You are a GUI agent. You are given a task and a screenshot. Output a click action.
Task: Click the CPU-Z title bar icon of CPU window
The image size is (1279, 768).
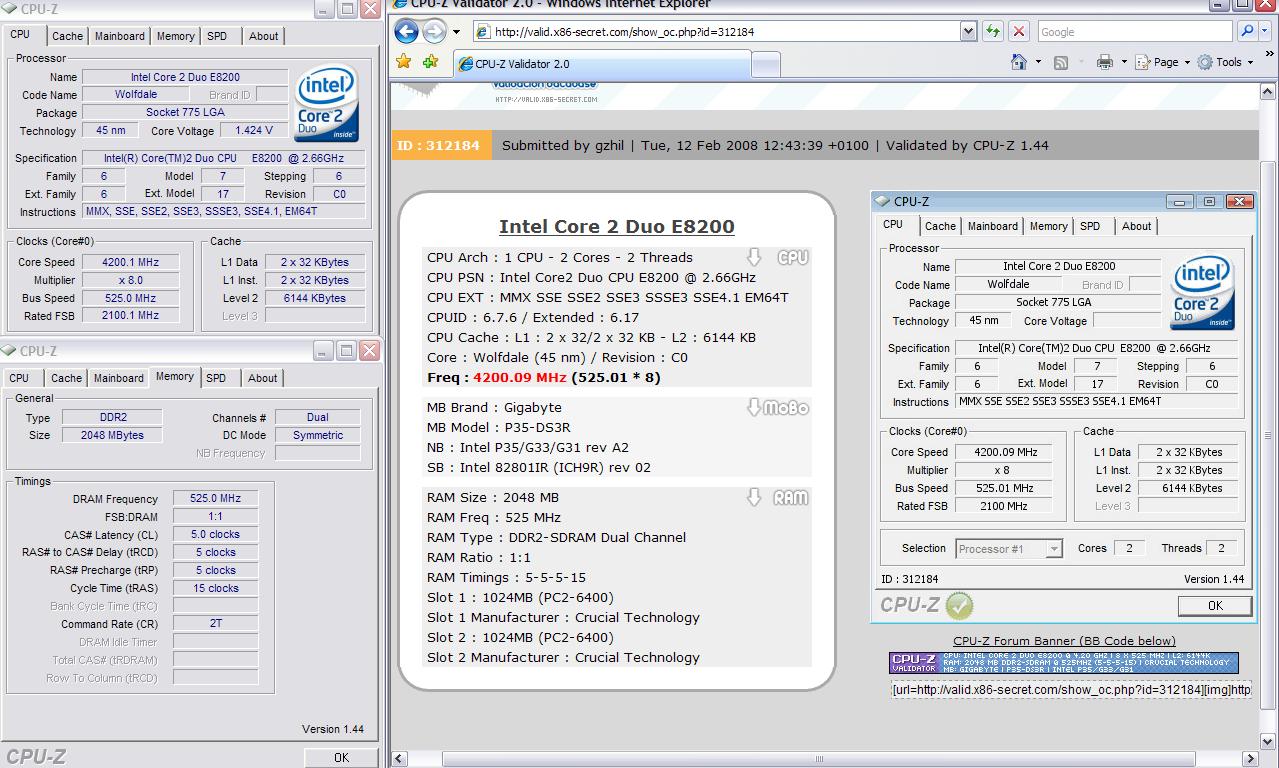pos(9,9)
